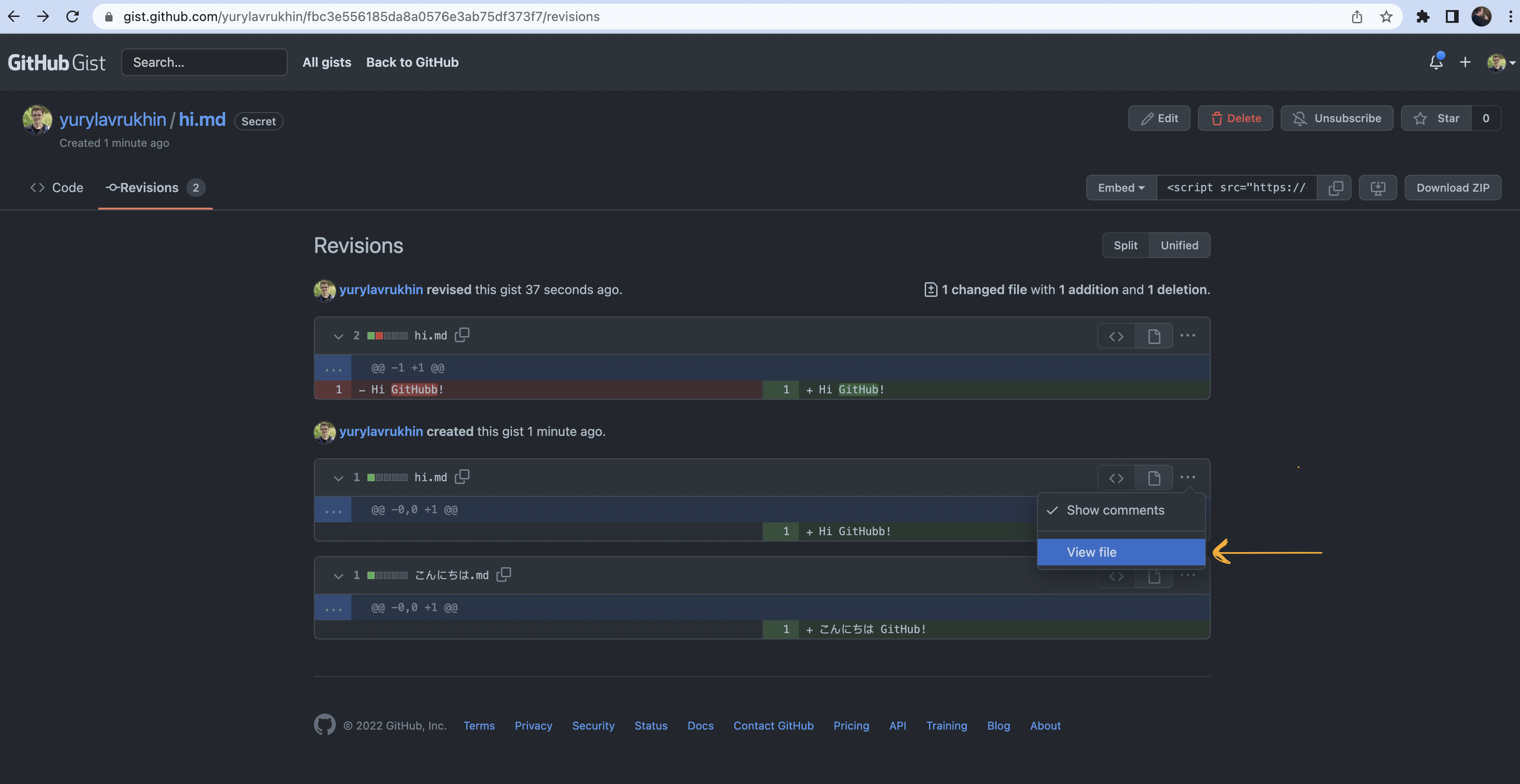Click the download gist icon next to embed field
Screen dimensions: 1520x784
[1378, 188]
